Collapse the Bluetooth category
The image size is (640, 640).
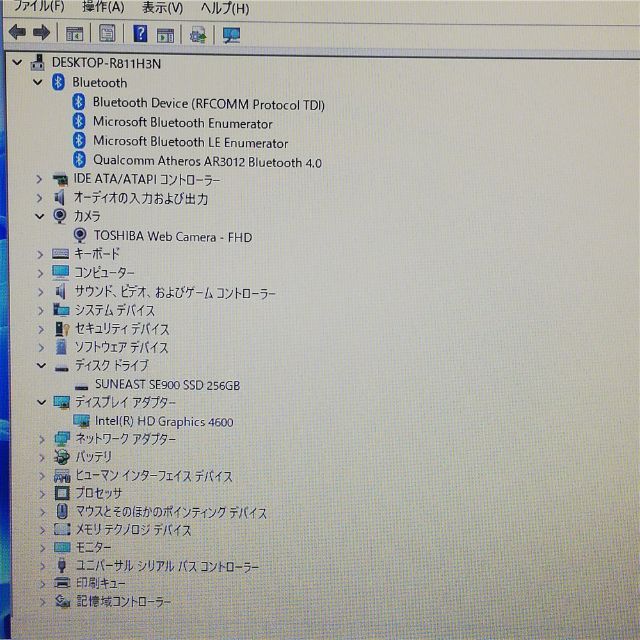[x=38, y=82]
